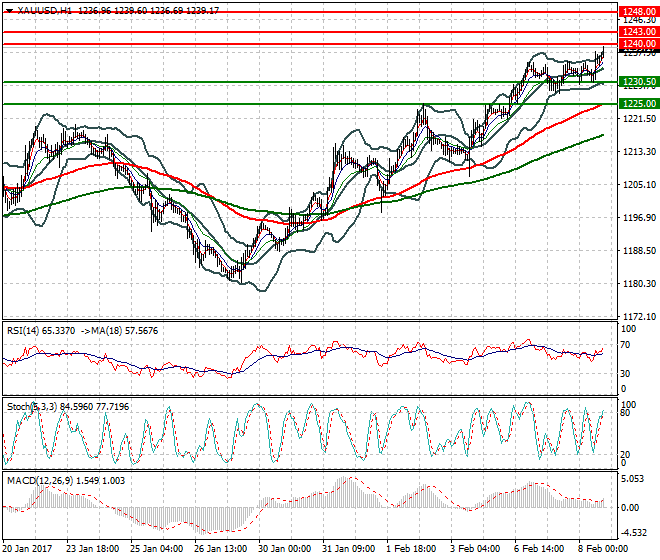Click the 30 Jan 00:00 time label

click(285, 549)
